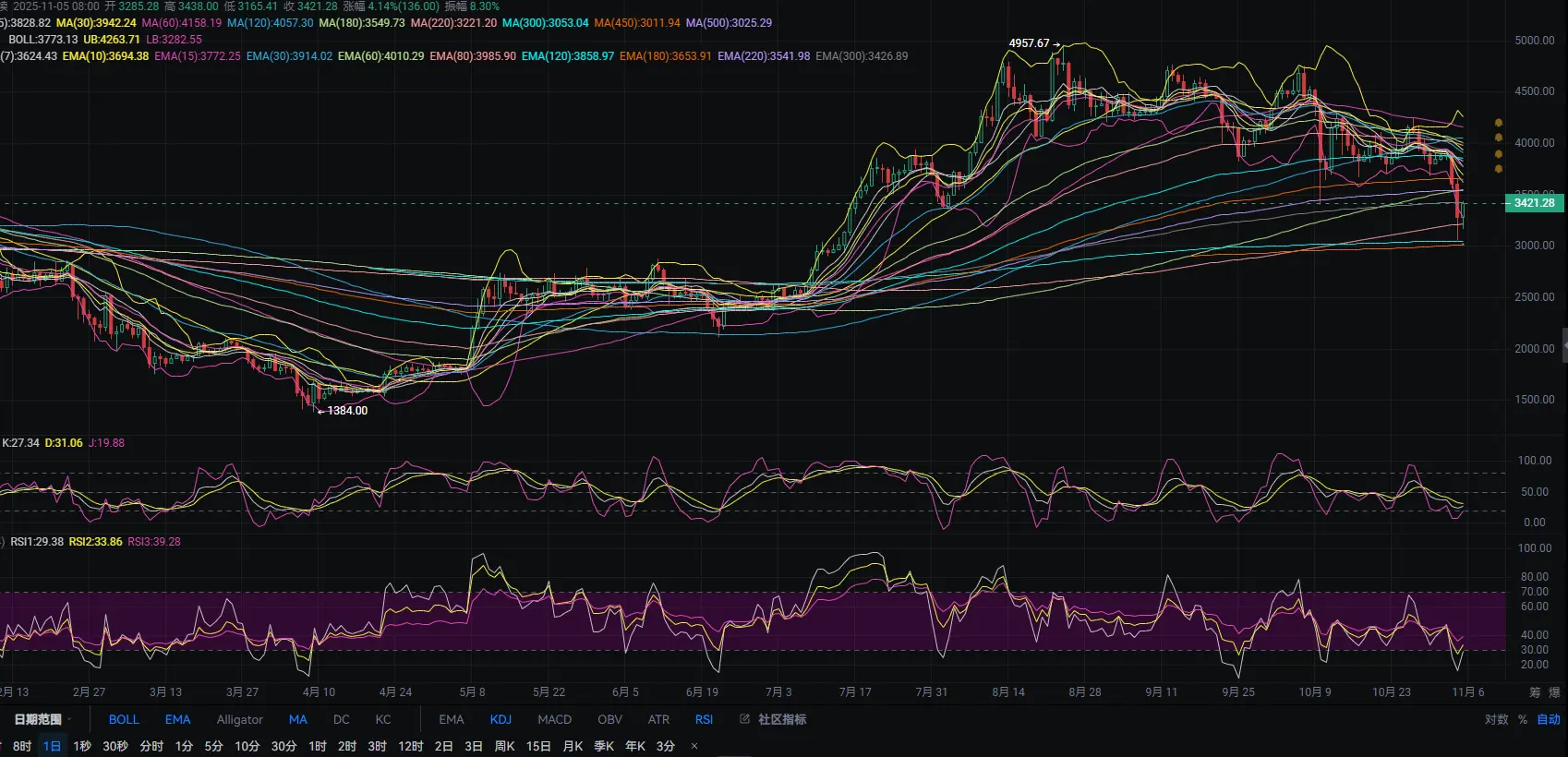1568x757 pixels.
Task: Select the MA(30):3942.24 legend label
Action: point(96,23)
